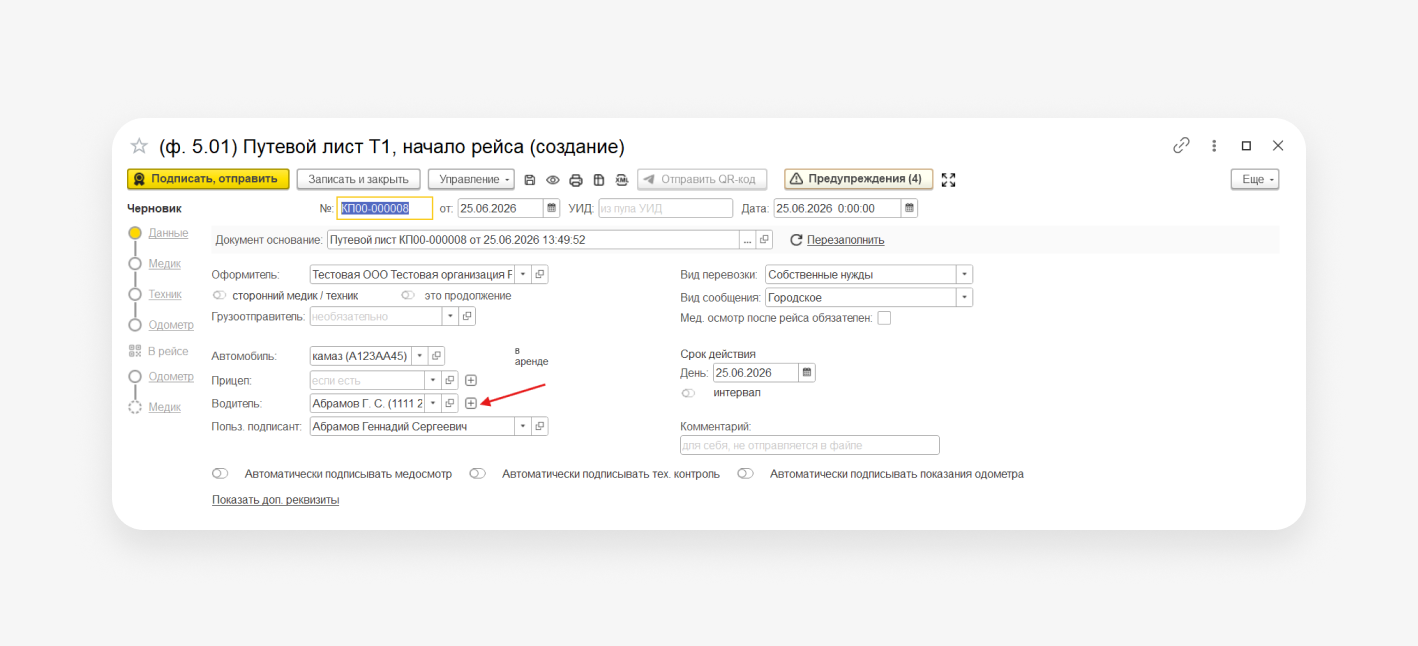This screenshot has height=646, width=1418.
Task: Select the 'В рейсе' stage label
Action: coord(168,351)
